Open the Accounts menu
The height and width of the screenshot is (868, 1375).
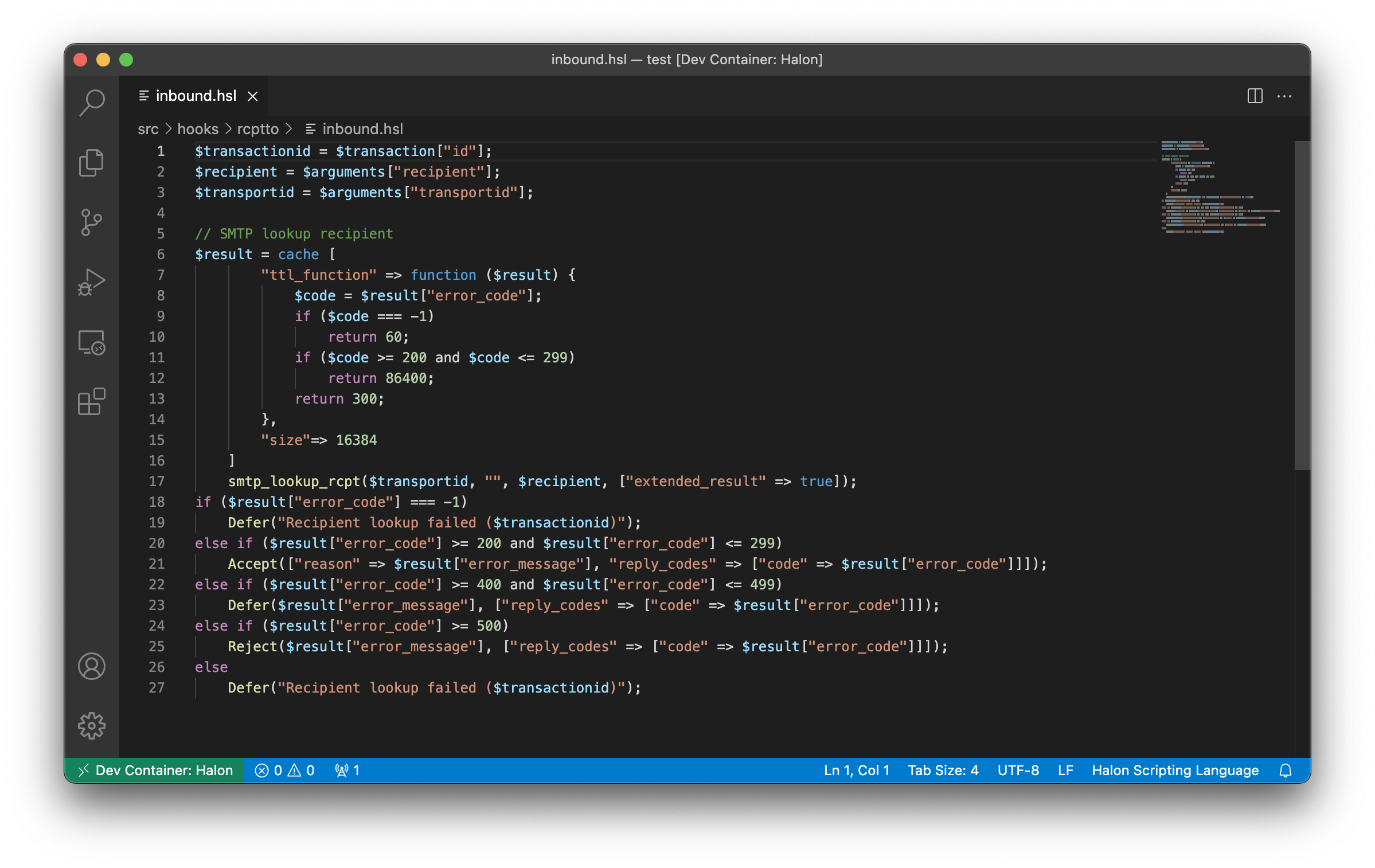[x=92, y=666]
